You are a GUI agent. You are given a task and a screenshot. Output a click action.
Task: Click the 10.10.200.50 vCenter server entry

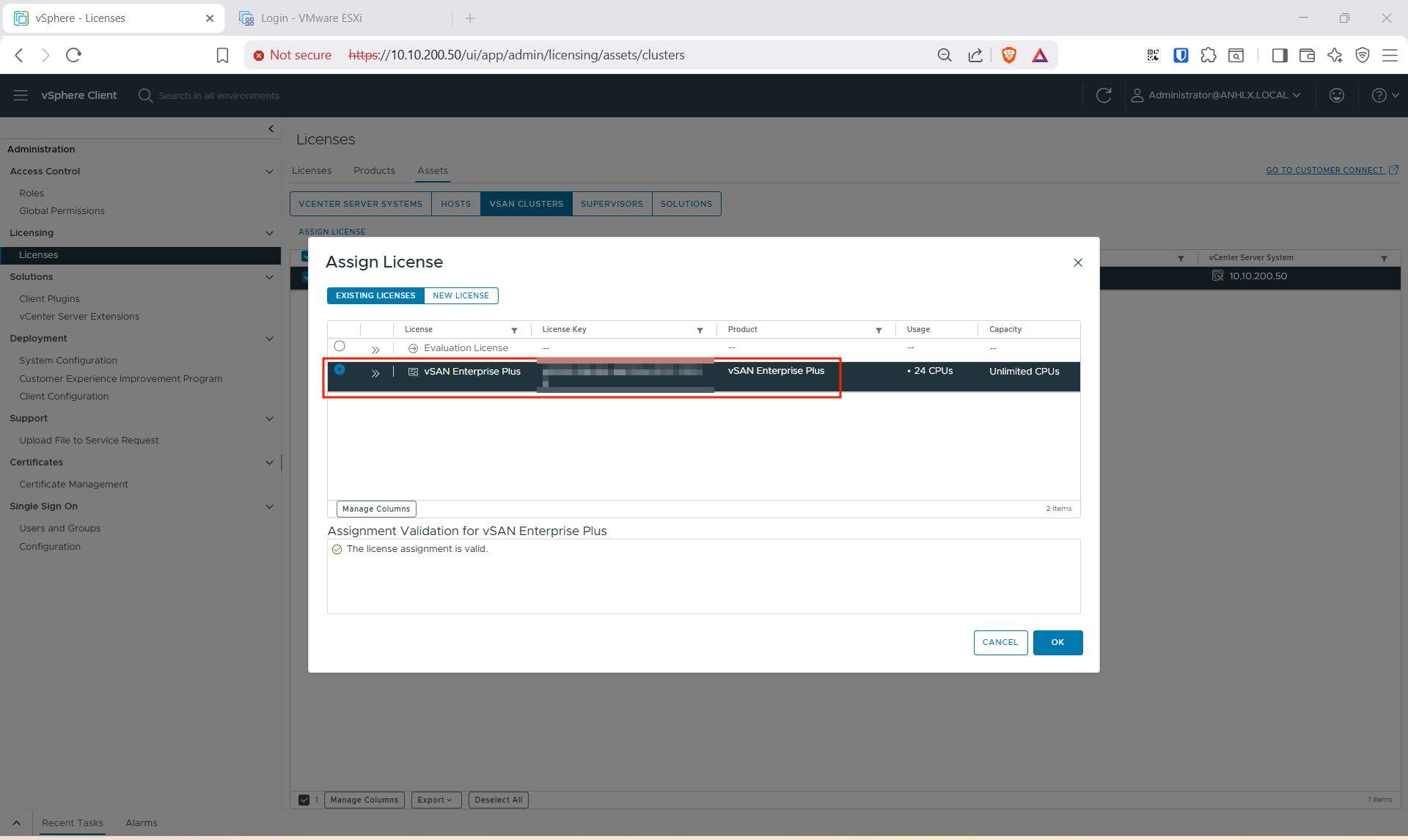[1258, 276]
